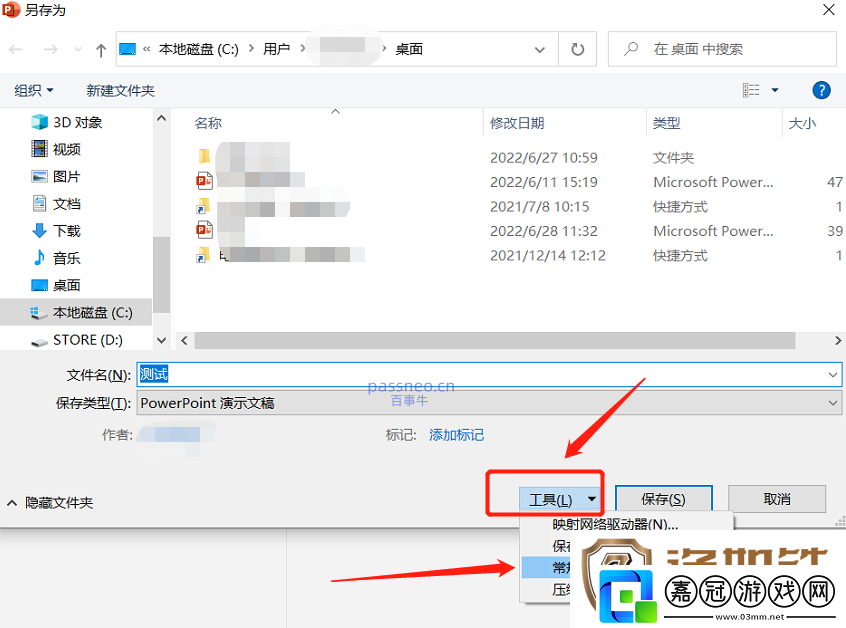Click the navigation pane scroll down arrow
846x628 pixels.
tap(161, 340)
